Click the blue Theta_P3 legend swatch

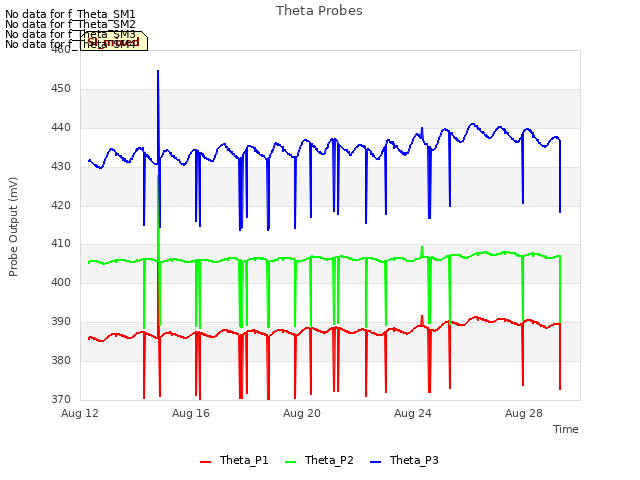coord(375,462)
